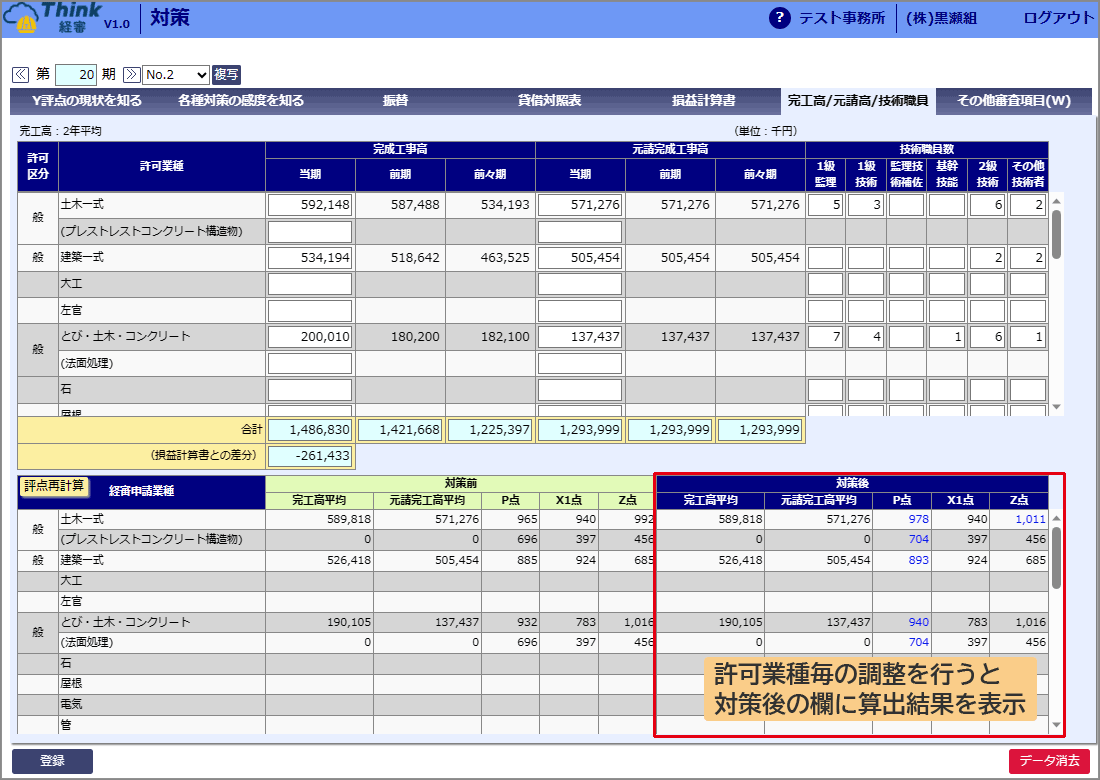Click the 当期 amount field for 土木一式
This screenshot has height=780, width=1100.
(310, 205)
